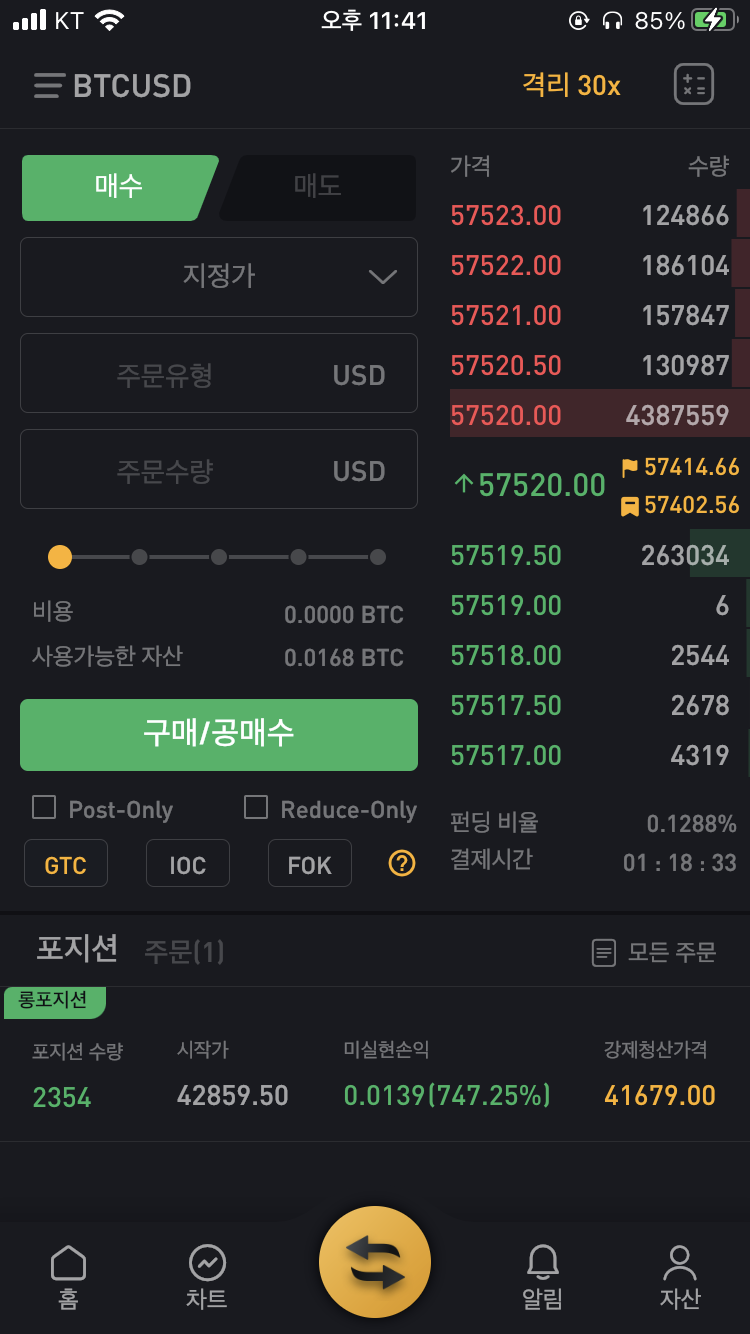This screenshot has height=1334, width=750.
Task: Set quantity slider to the middle dot
Action: tap(219, 557)
